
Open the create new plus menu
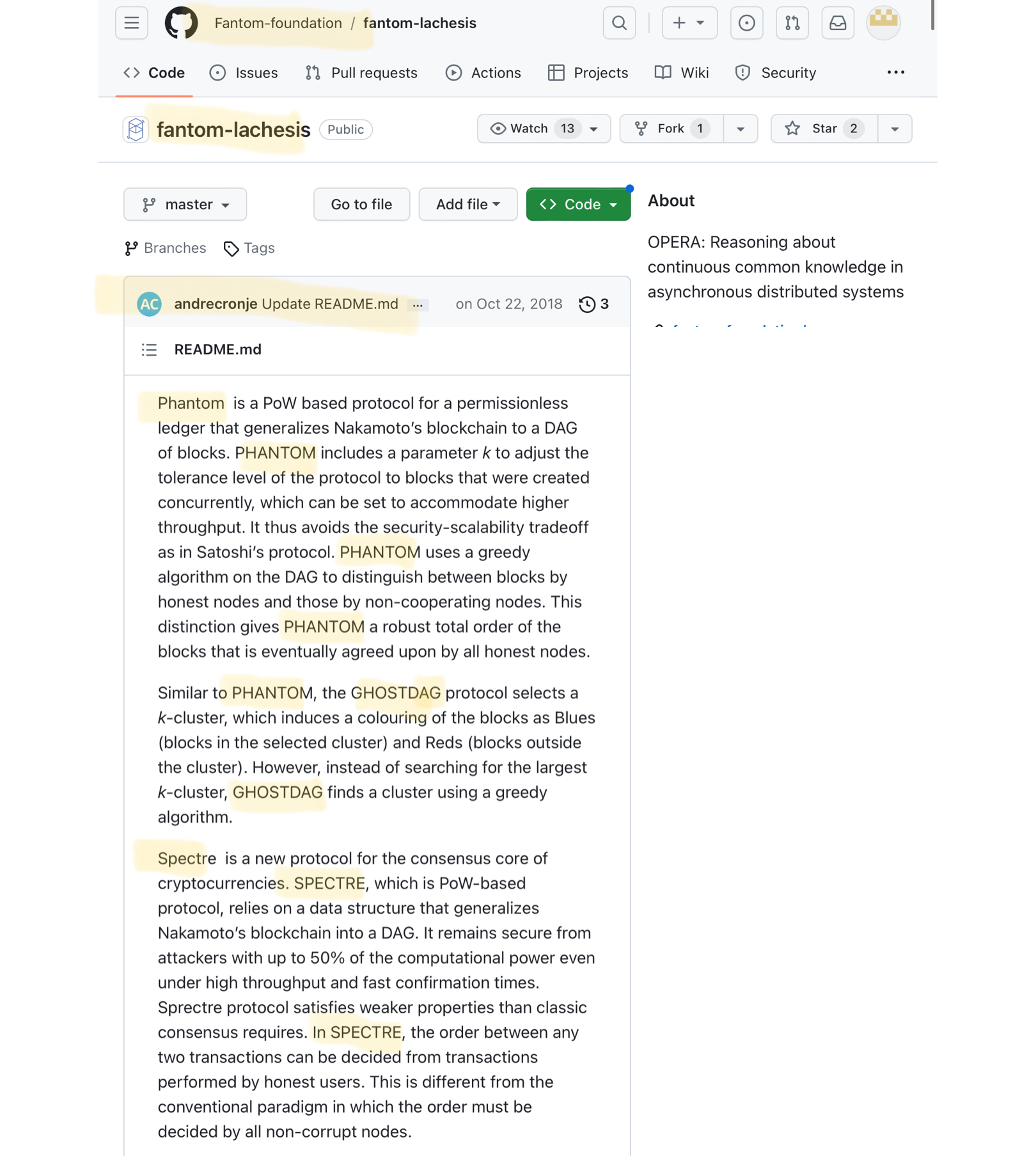(689, 23)
